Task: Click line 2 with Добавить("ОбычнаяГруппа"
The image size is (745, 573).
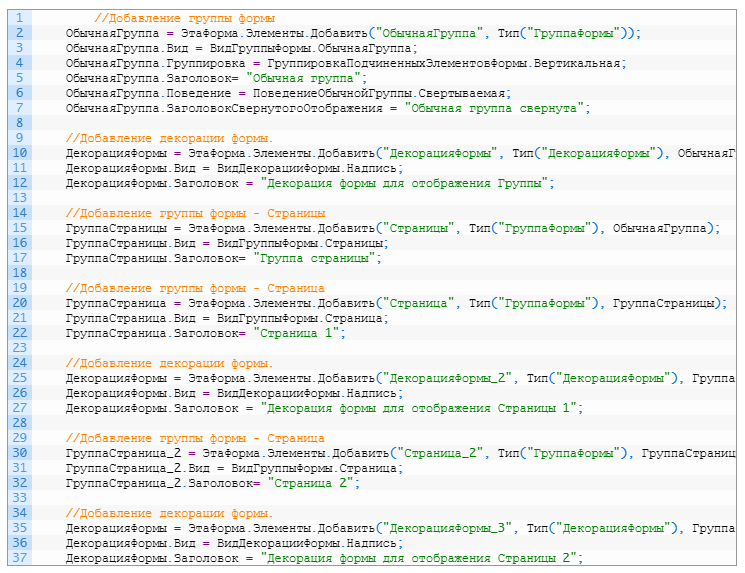Action: click(x=353, y=33)
